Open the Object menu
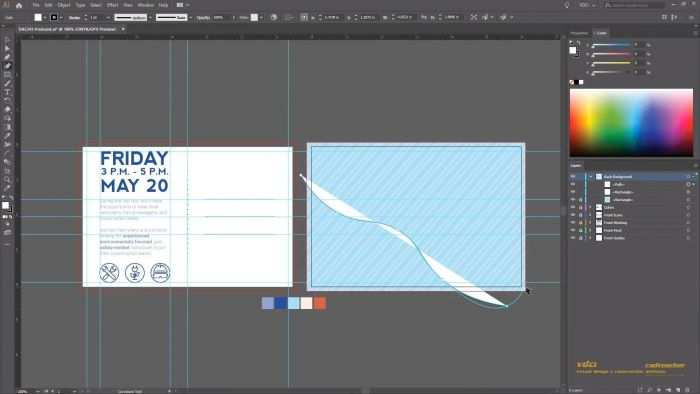Viewport: 700px width, 394px height. (x=64, y=5)
